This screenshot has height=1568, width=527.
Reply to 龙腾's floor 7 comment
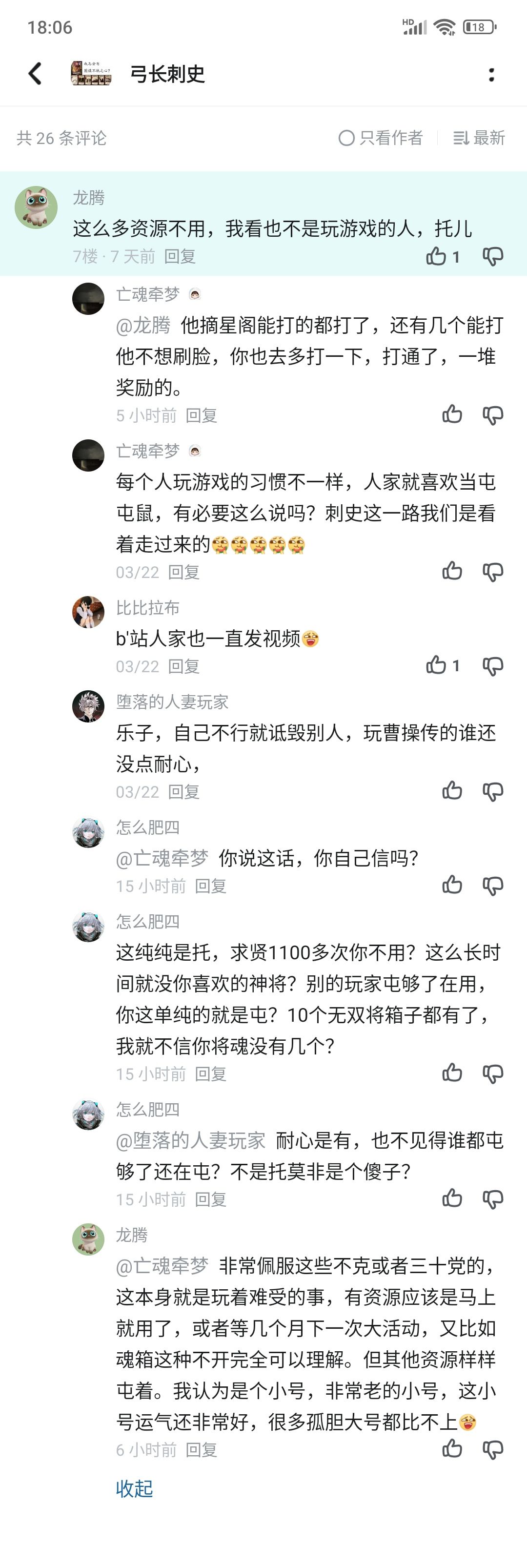coord(180,256)
